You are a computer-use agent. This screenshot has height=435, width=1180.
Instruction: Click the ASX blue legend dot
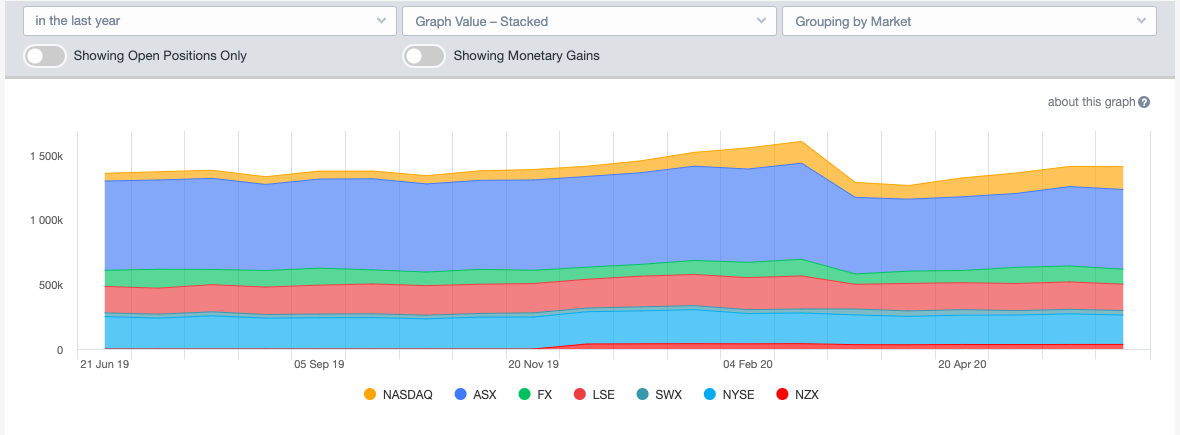[x=461, y=395]
